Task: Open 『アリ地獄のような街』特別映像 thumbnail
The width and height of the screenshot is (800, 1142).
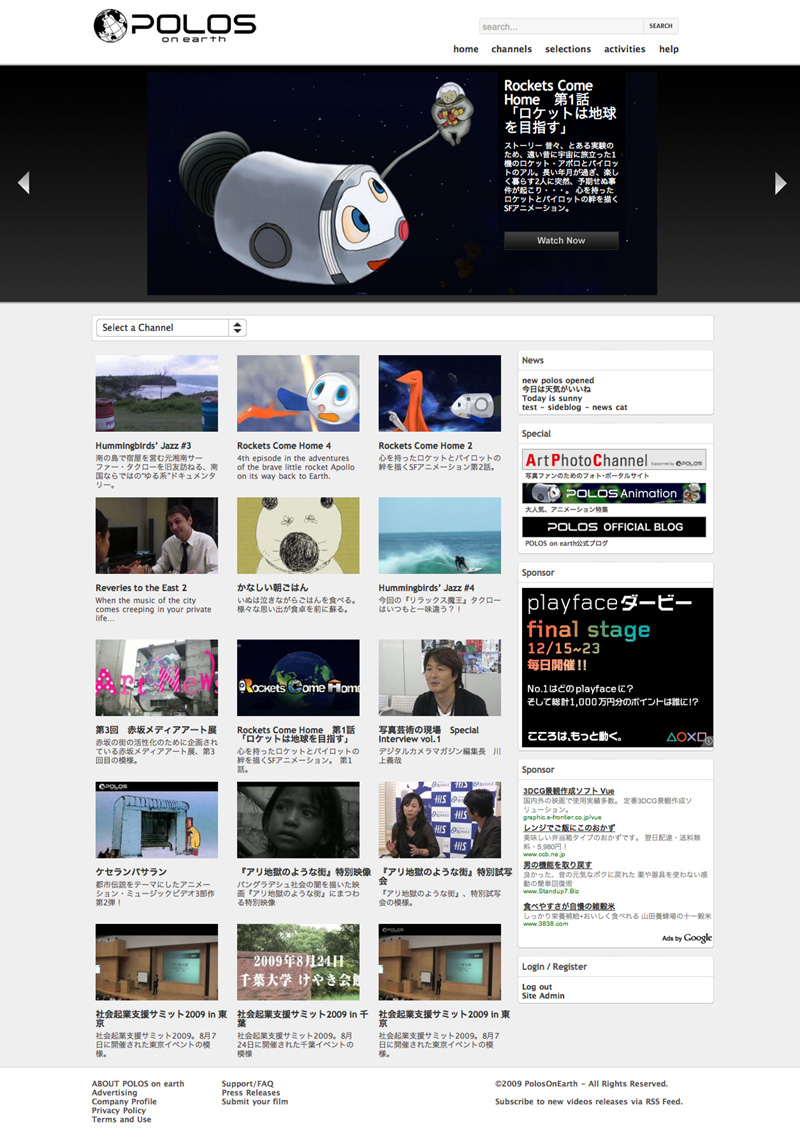Action: (298, 819)
